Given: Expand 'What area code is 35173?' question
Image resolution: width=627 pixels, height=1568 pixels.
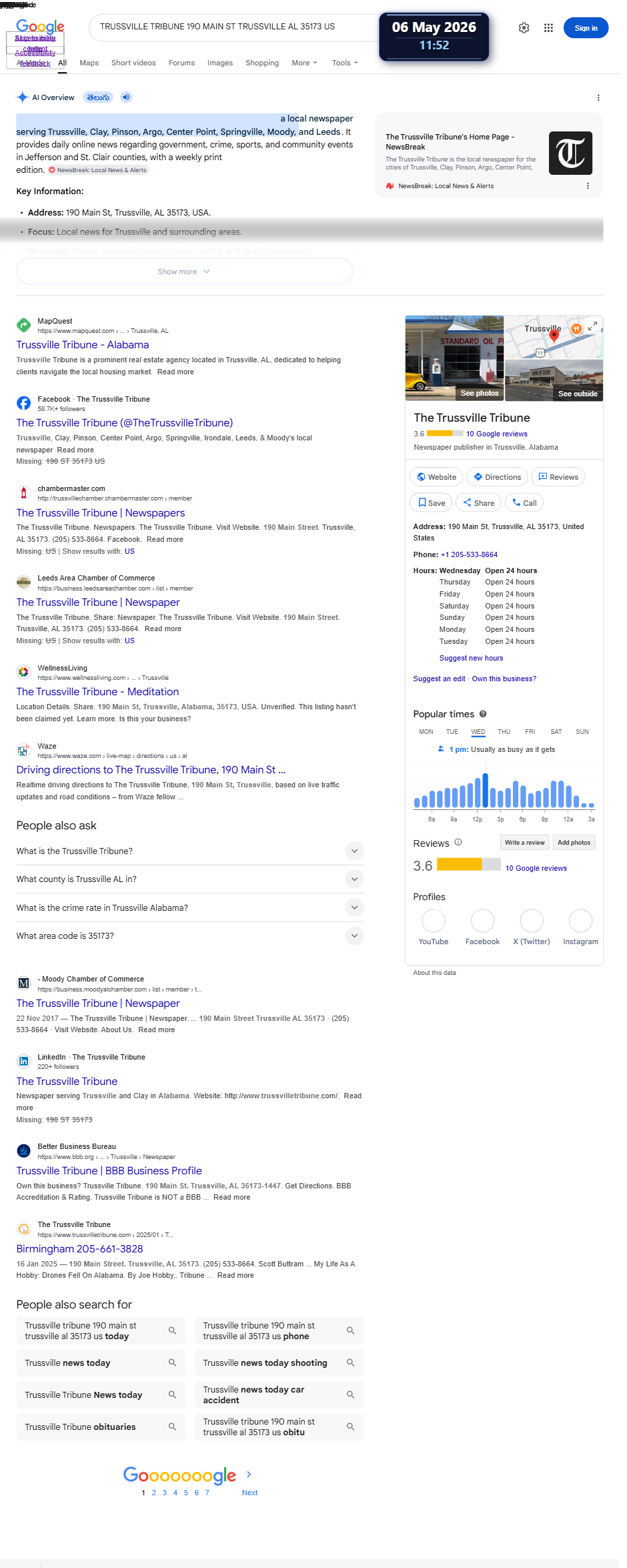Looking at the screenshot, I should pos(354,935).
